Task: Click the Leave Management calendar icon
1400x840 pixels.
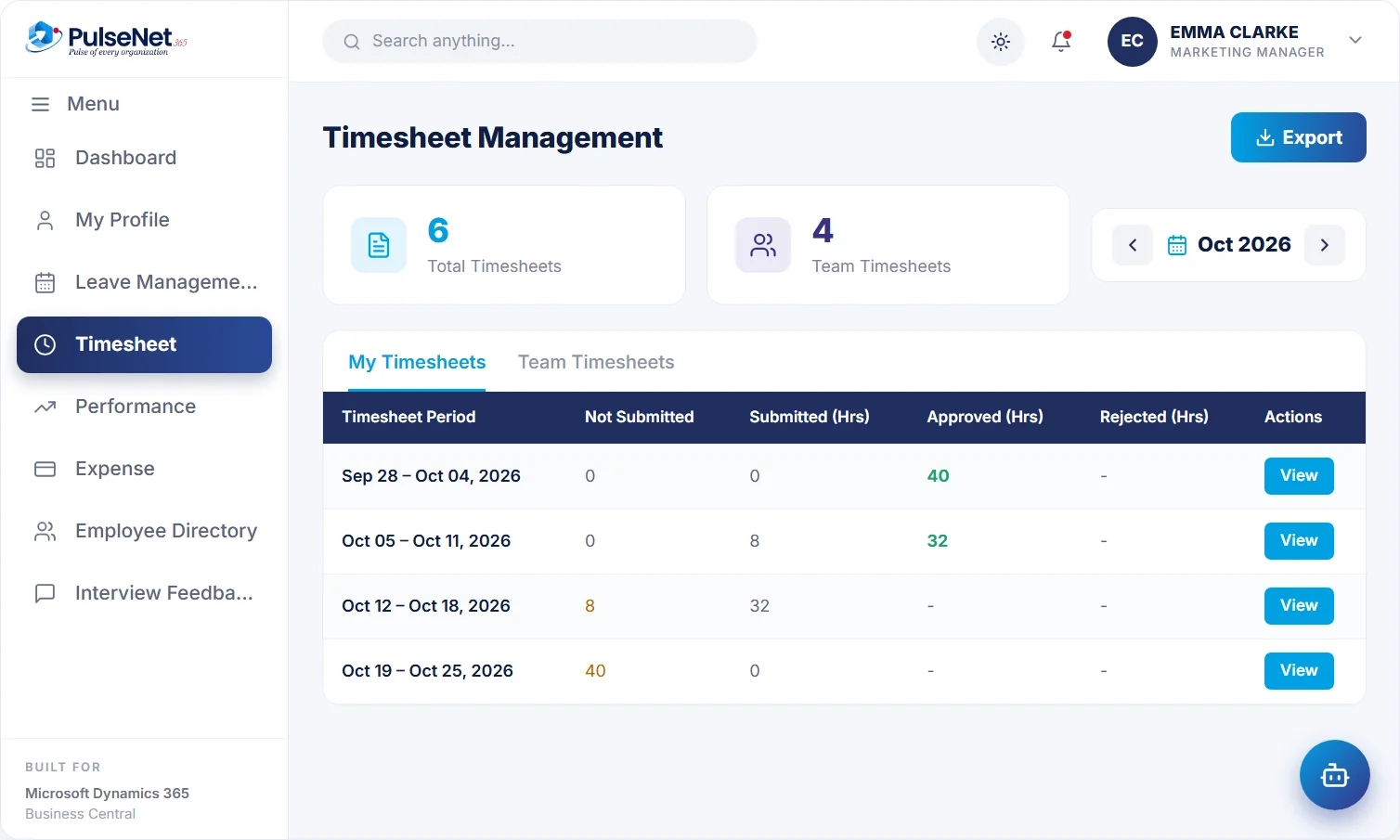Action: pyautogui.click(x=45, y=282)
